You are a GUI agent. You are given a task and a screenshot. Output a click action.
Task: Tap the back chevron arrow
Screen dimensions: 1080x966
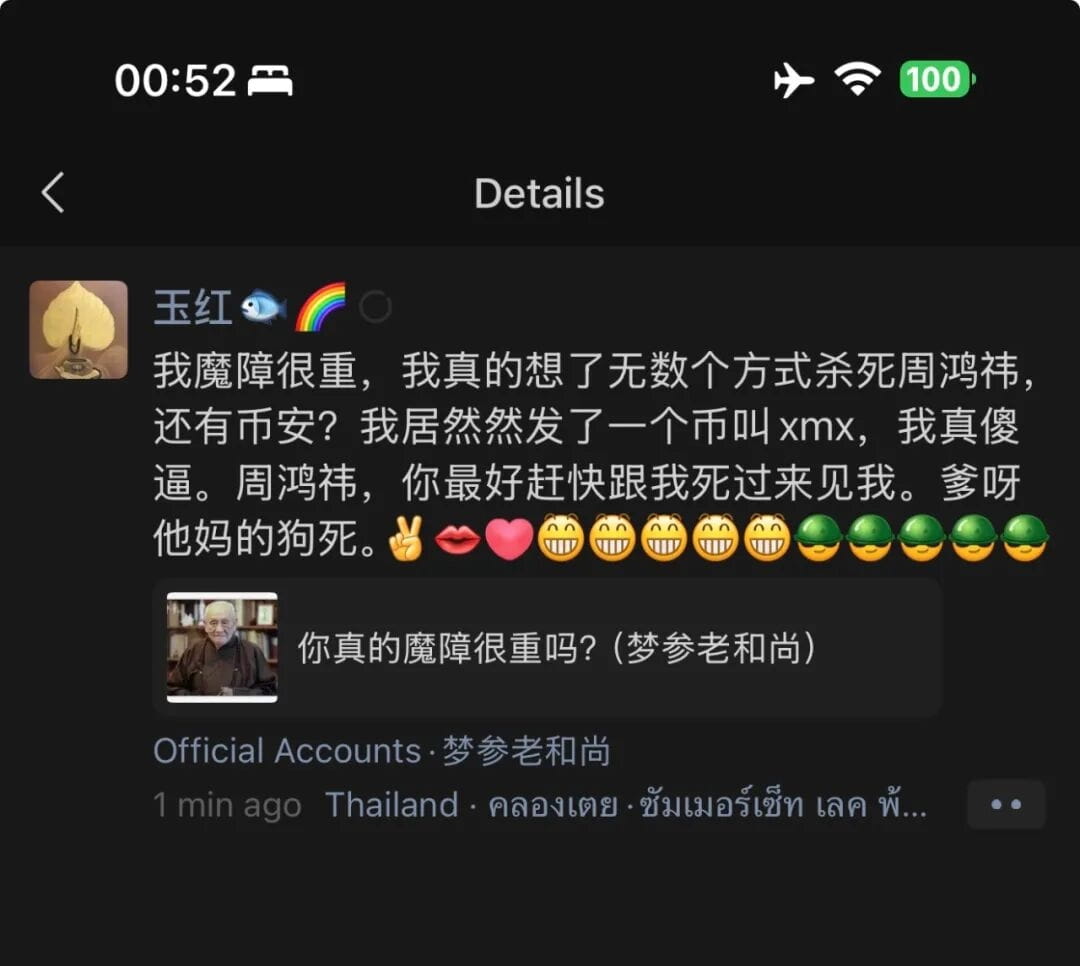(x=53, y=192)
